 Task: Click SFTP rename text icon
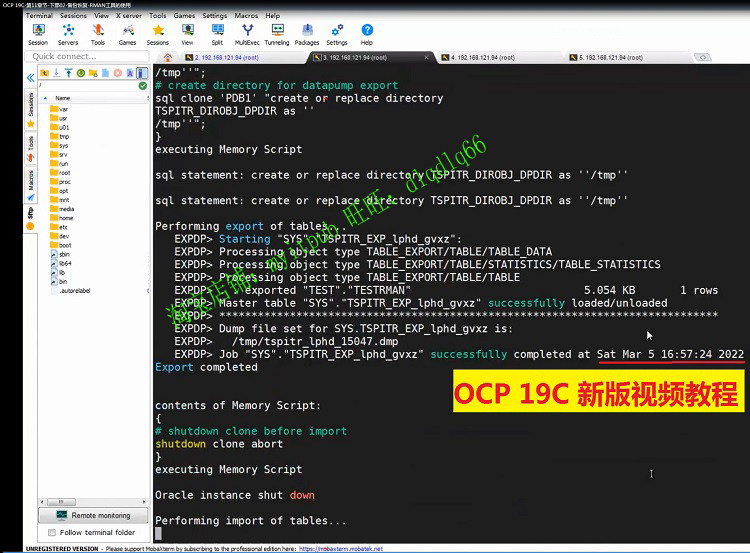tap(130, 73)
